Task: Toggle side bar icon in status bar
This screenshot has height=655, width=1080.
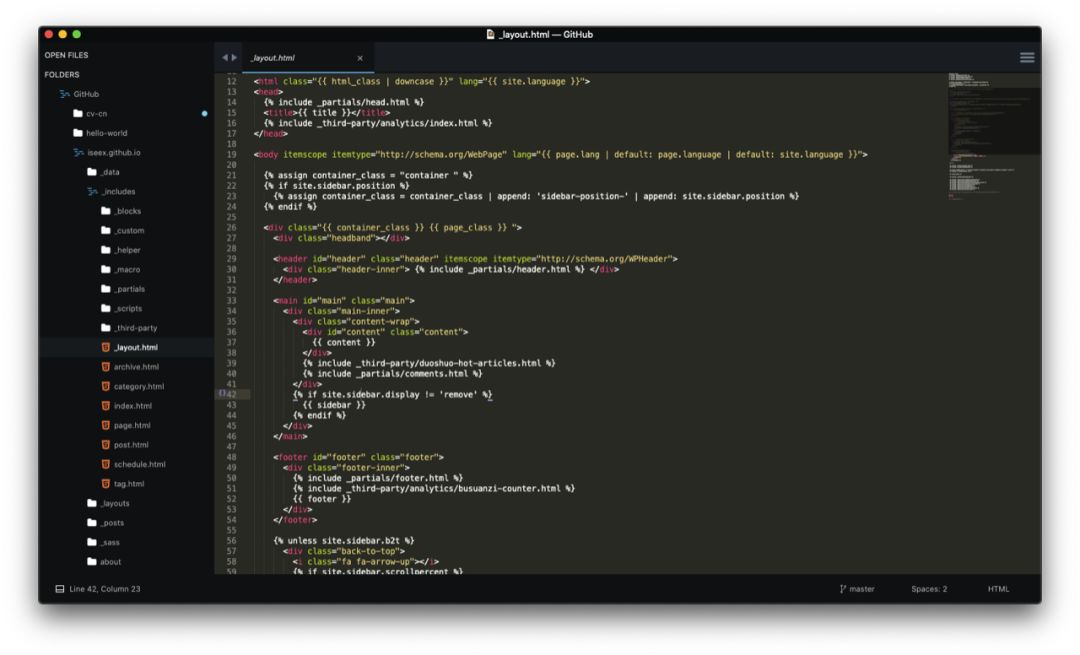Action: [x=60, y=589]
